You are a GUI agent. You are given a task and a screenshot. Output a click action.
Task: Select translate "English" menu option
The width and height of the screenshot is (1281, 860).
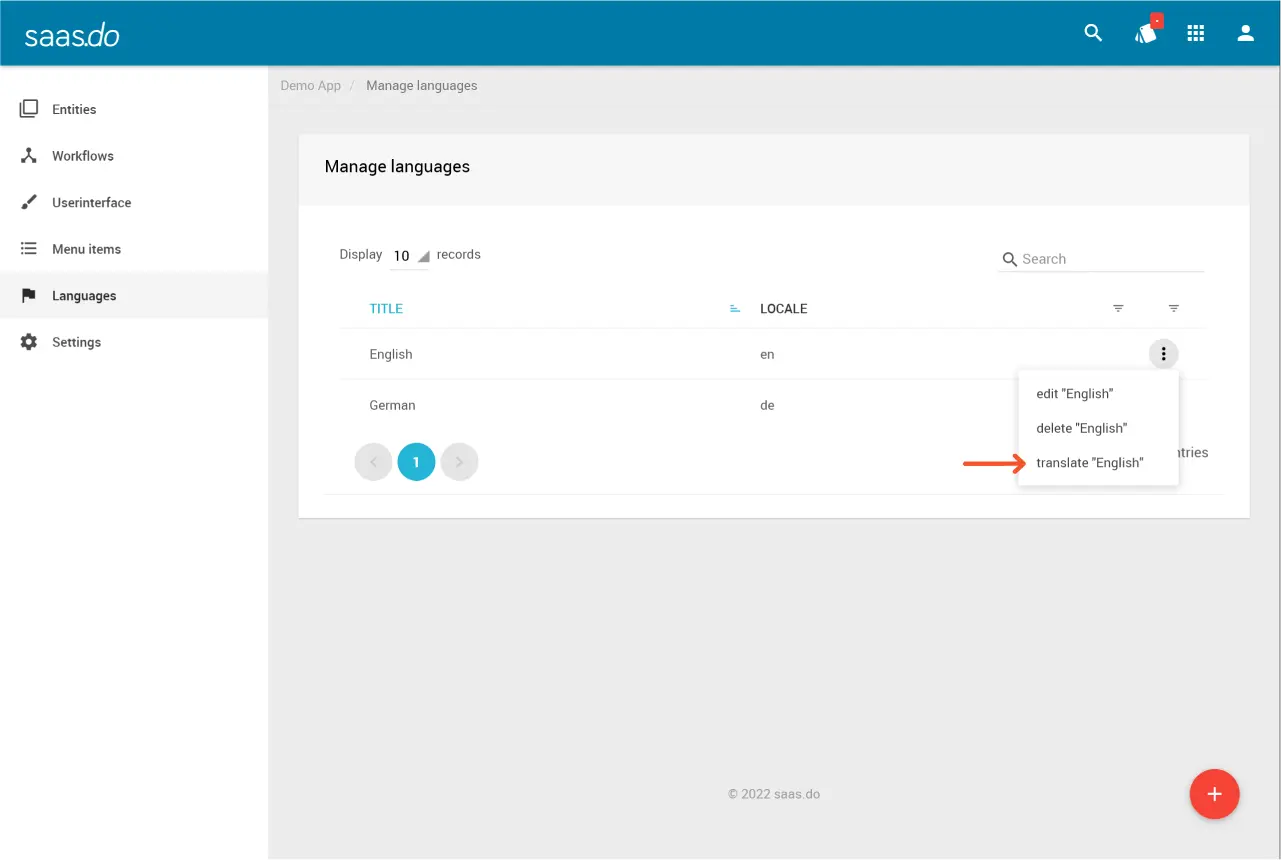click(1089, 463)
